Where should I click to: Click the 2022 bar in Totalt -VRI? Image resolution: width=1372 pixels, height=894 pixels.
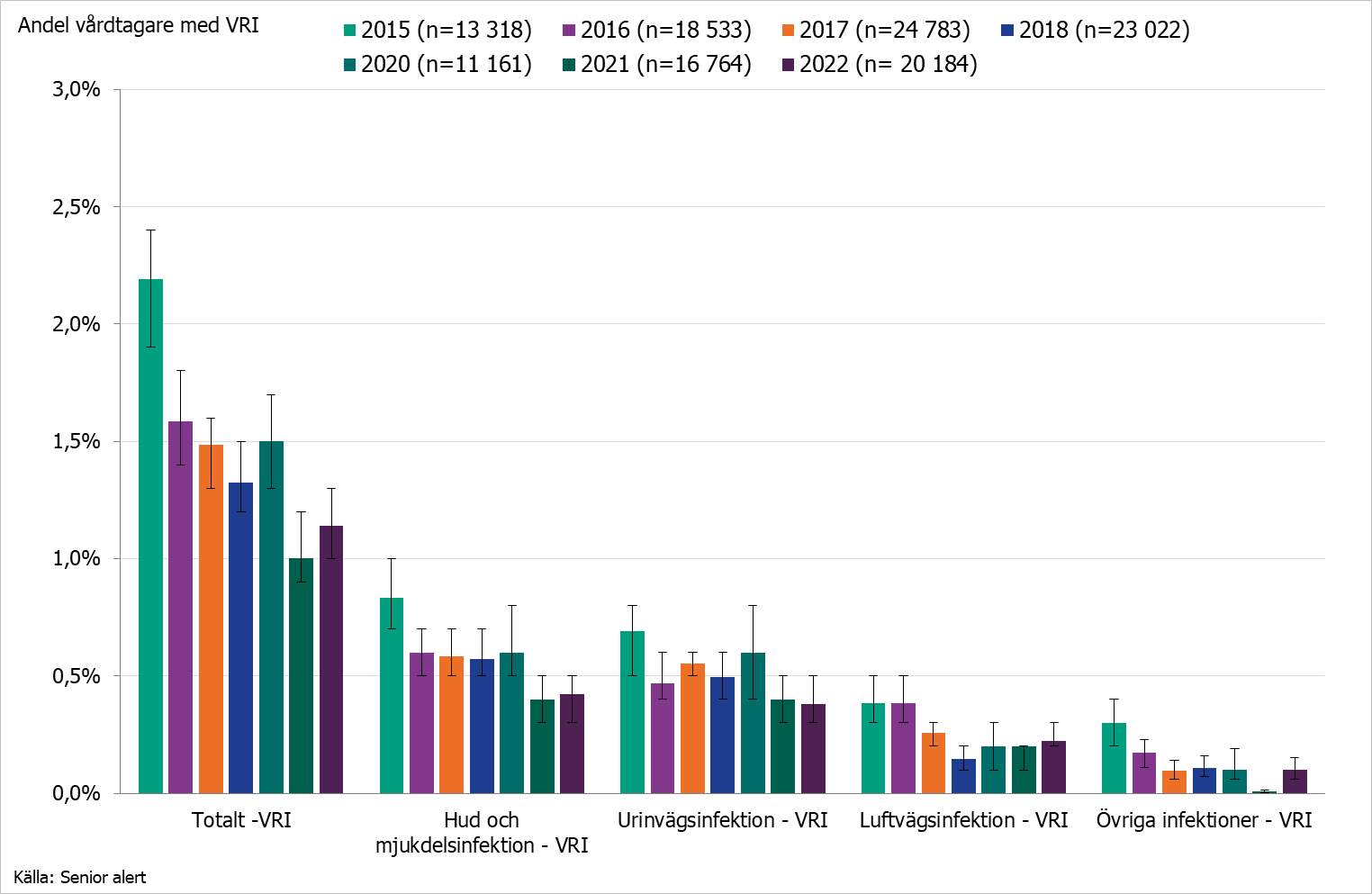[x=331, y=659]
